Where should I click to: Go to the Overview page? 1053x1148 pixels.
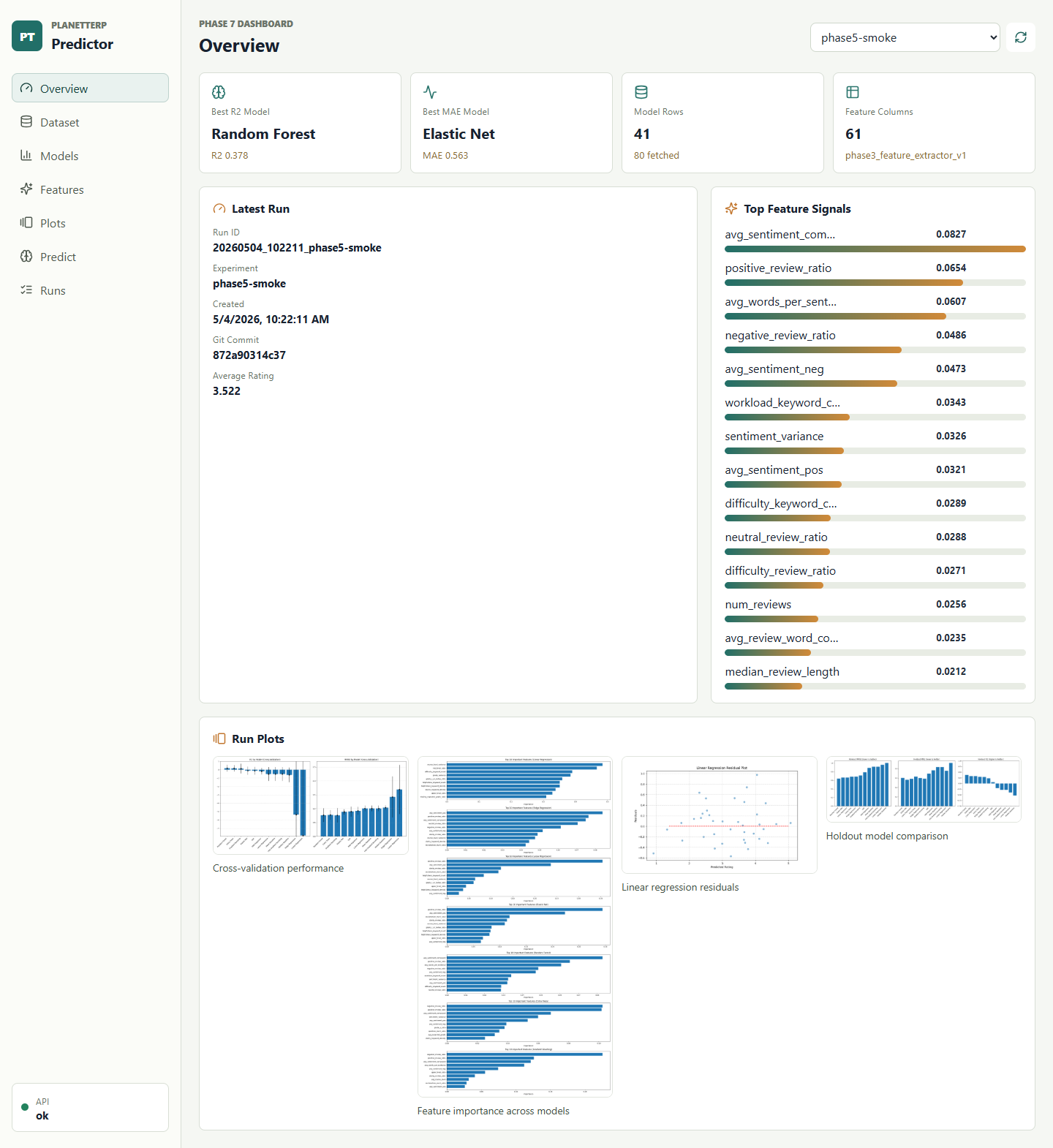click(90, 88)
